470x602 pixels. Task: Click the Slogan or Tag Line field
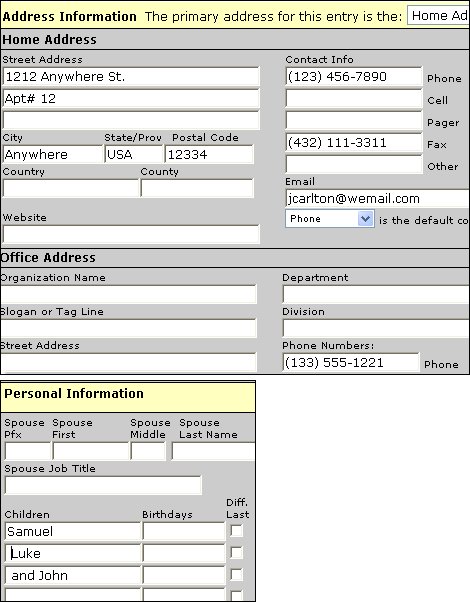pyautogui.click(x=128, y=328)
